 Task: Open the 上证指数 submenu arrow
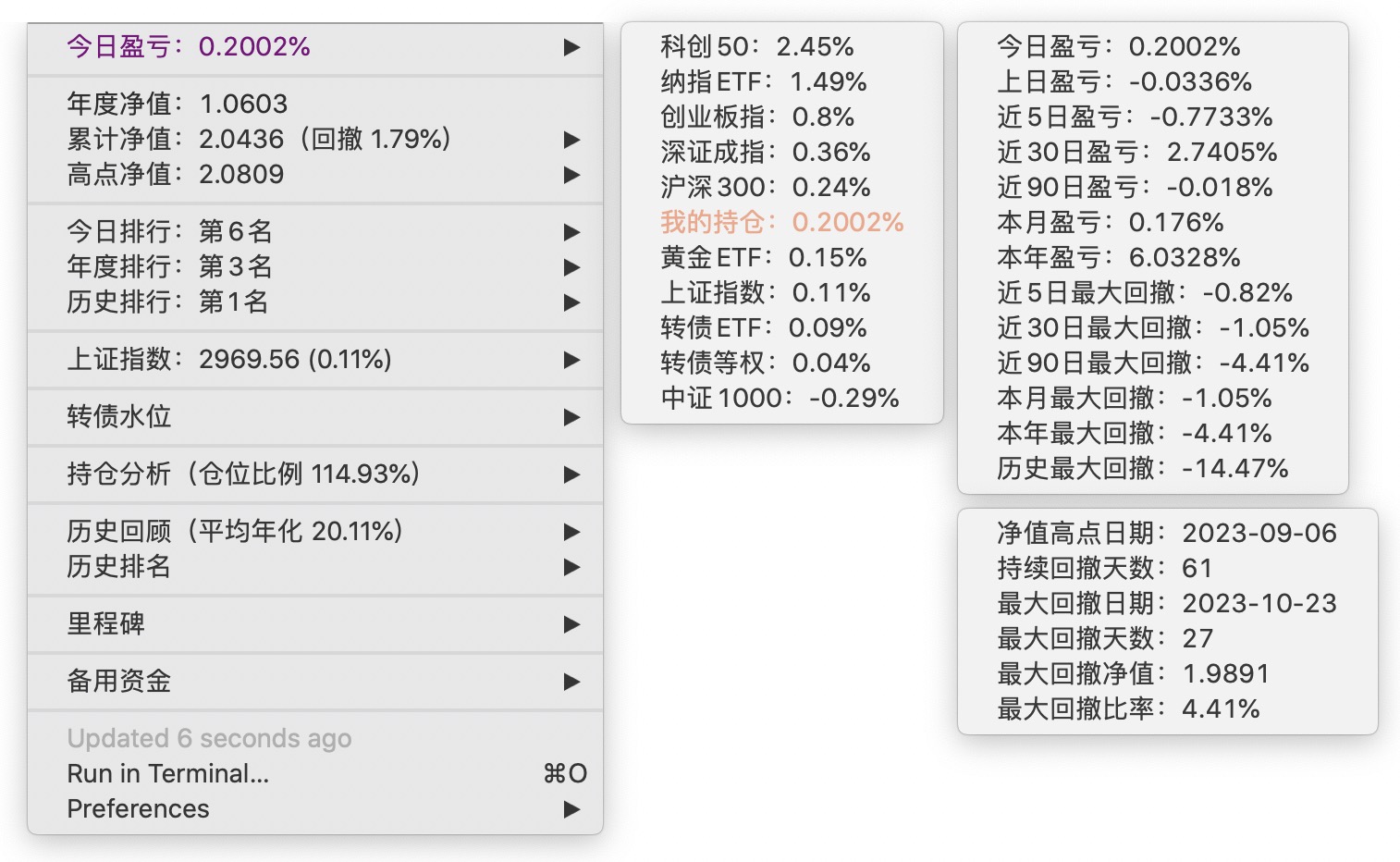(571, 360)
